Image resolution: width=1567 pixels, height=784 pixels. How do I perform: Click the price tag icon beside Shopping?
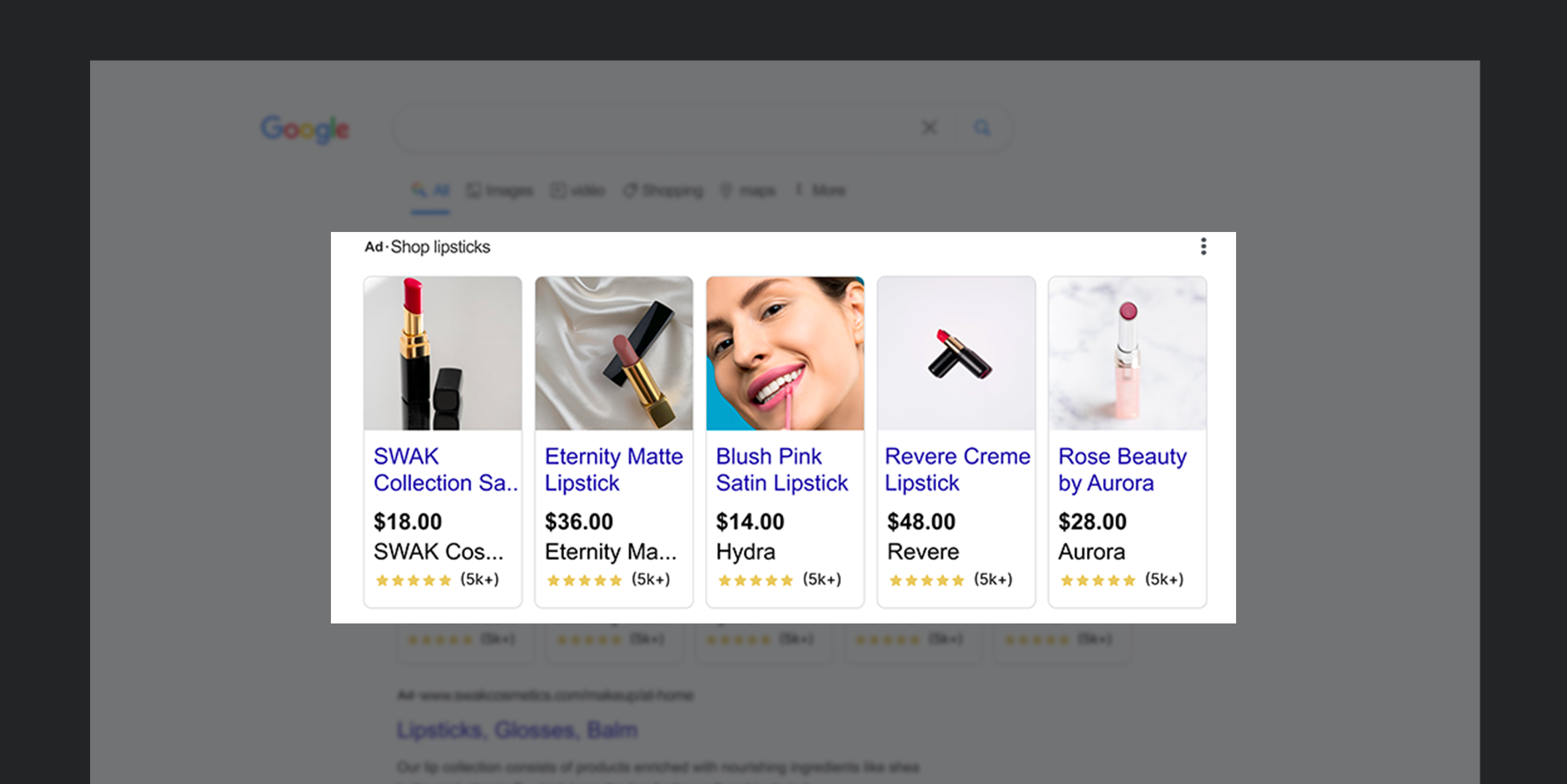pyautogui.click(x=630, y=190)
